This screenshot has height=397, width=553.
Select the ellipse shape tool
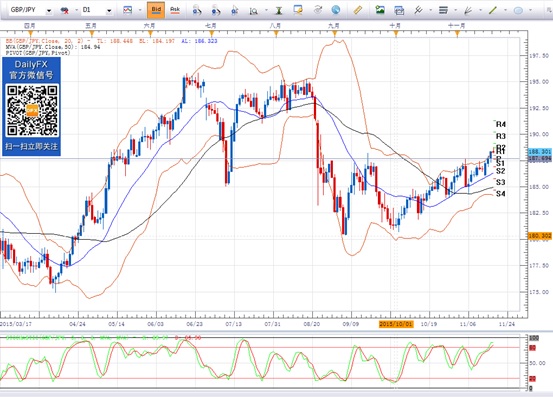518,11
